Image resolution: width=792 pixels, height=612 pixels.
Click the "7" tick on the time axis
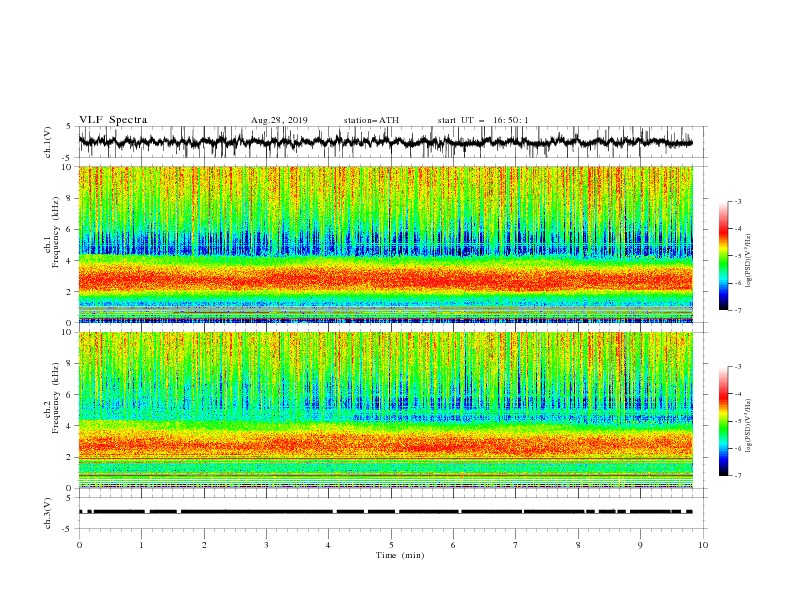point(515,545)
